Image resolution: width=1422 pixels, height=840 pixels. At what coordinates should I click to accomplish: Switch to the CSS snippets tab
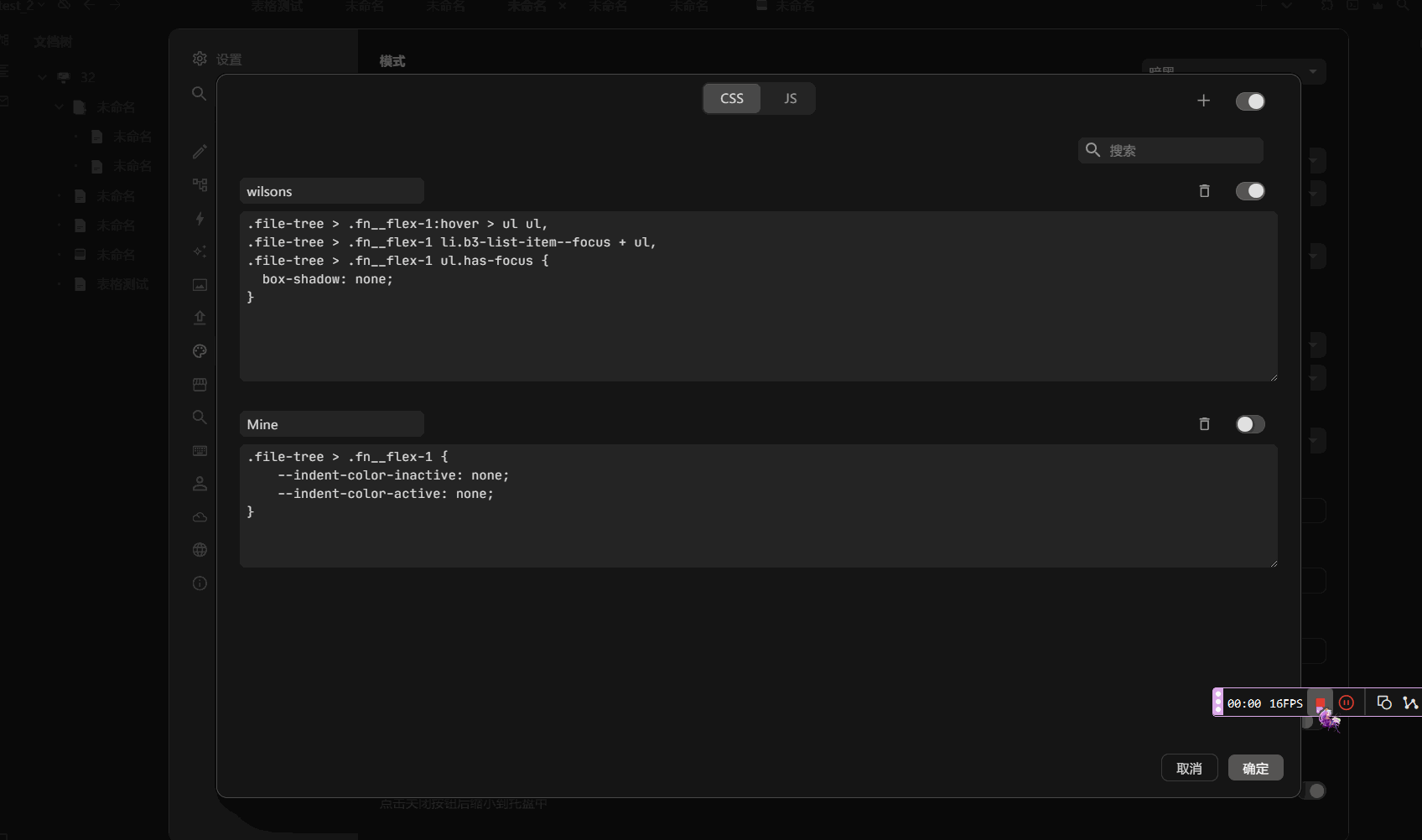coord(732,98)
